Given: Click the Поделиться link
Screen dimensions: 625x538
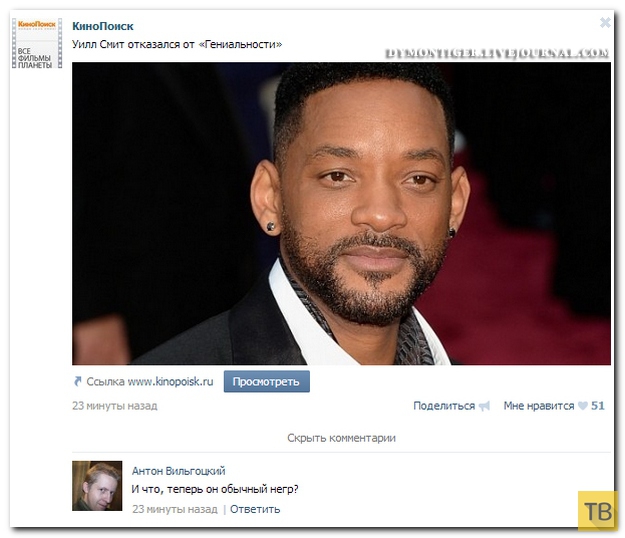Looking at the screenshot, I should (444, 406).
